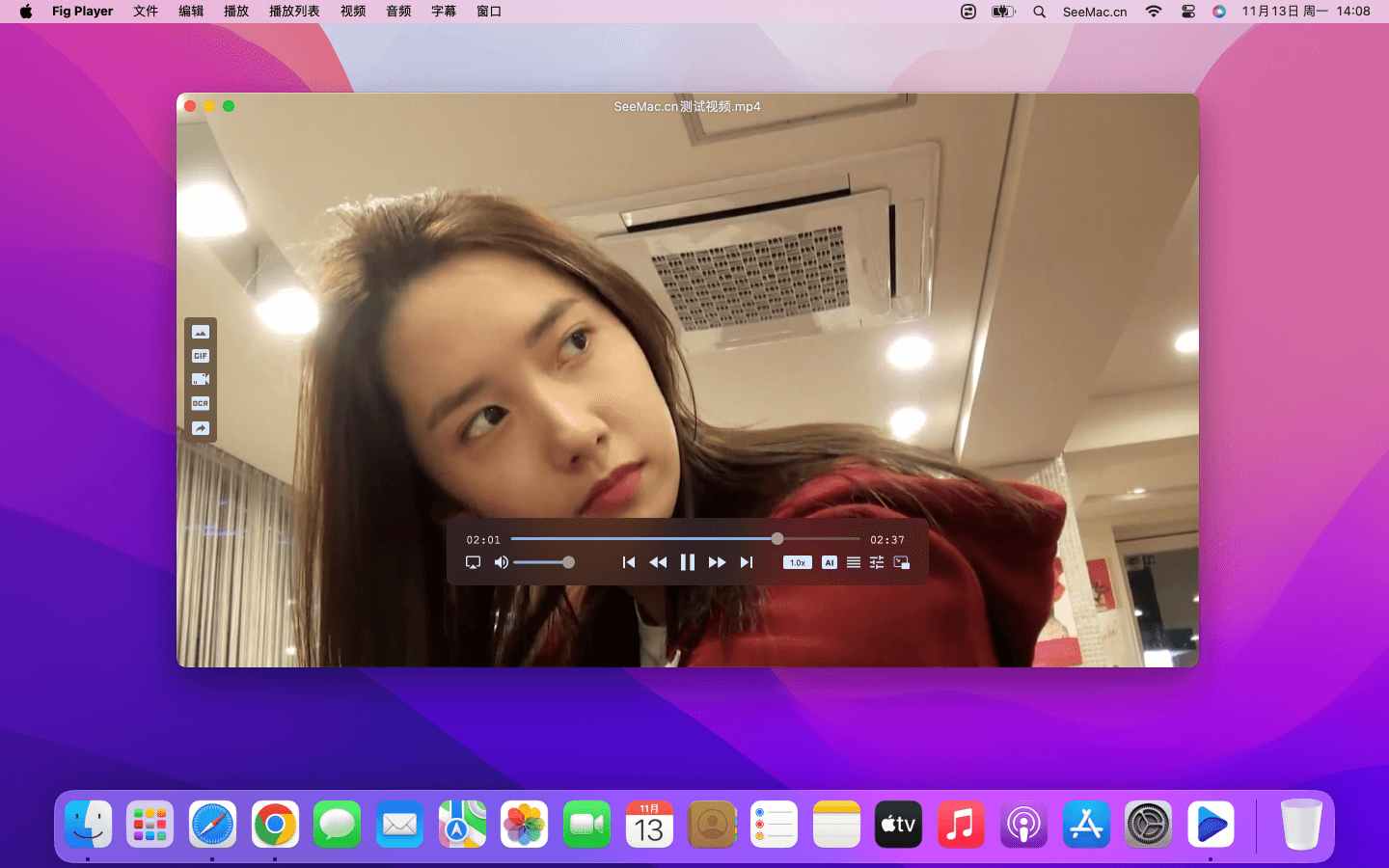Open Contacts from the Dock
Image resolution: width=1389 pixels, height=868 pixels.
(712, 825)
